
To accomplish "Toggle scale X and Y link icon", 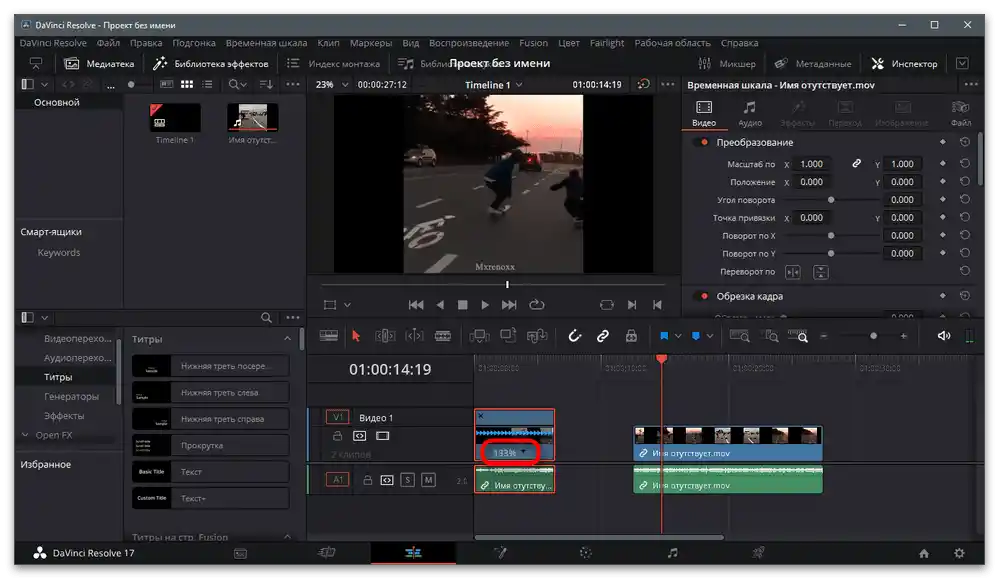I will tap(857, 164).
